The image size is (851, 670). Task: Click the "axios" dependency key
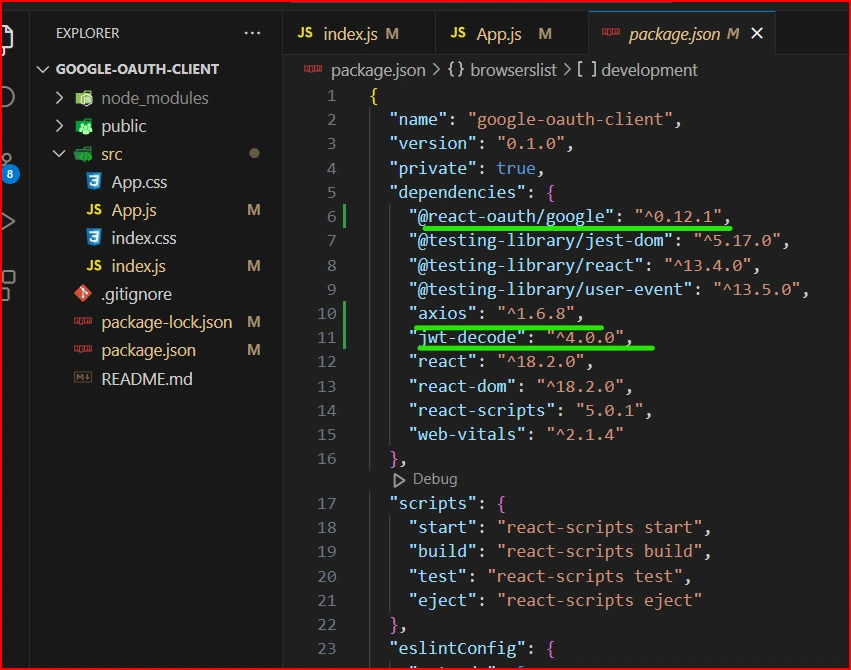tap(442, 313)
